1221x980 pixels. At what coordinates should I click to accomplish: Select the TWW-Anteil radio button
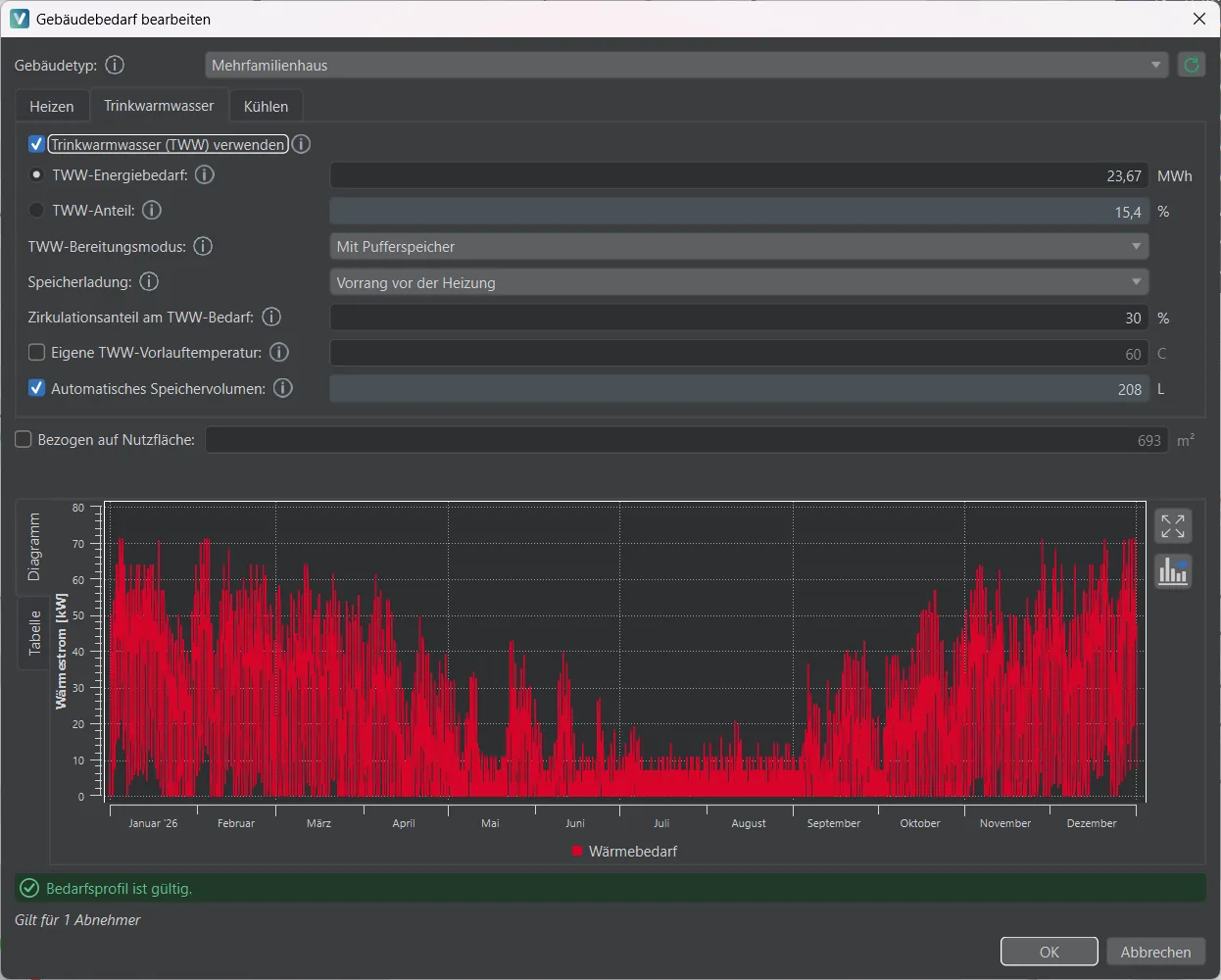click(36, 210)
